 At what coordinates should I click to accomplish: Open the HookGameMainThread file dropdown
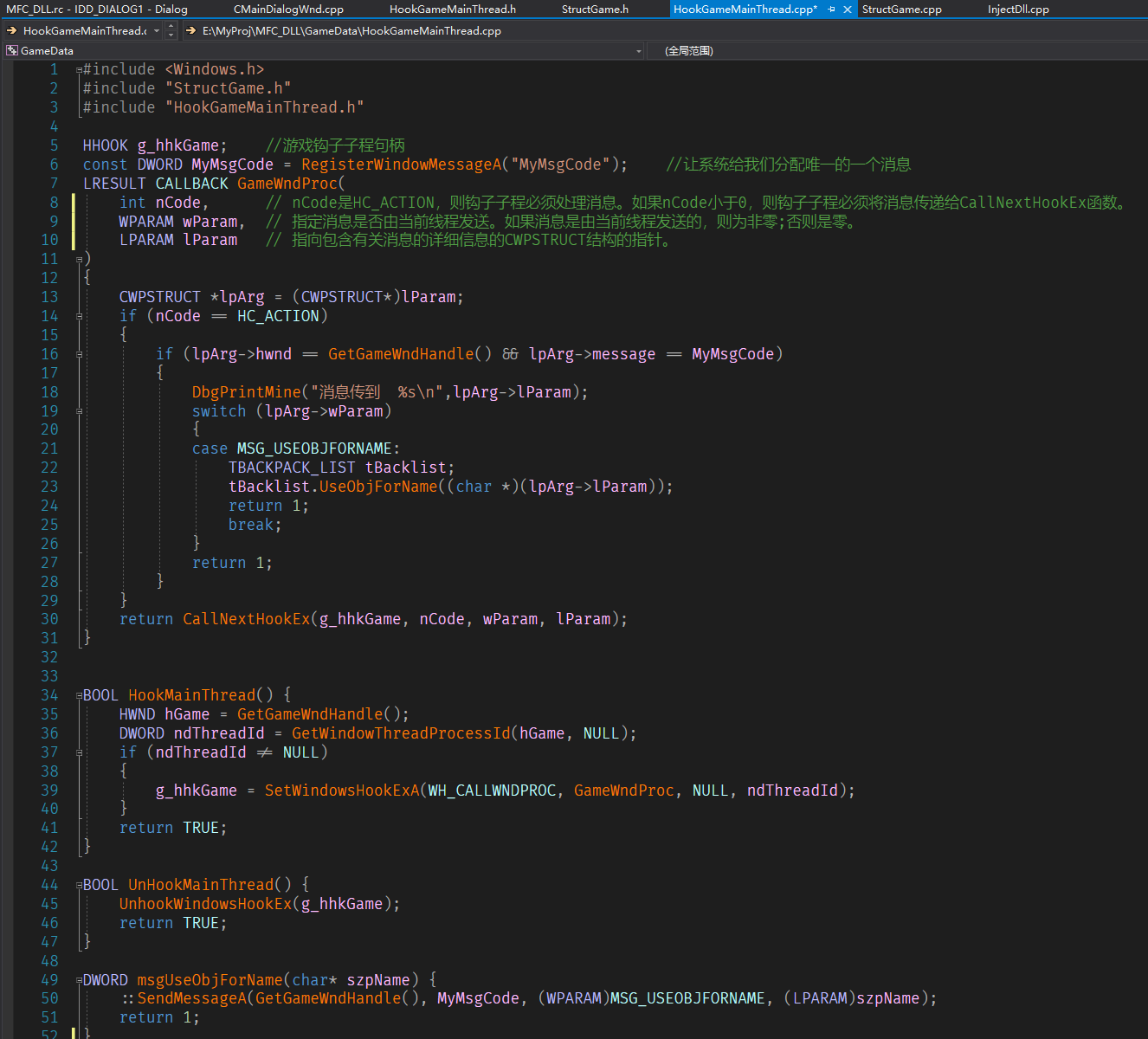(157, 31)
